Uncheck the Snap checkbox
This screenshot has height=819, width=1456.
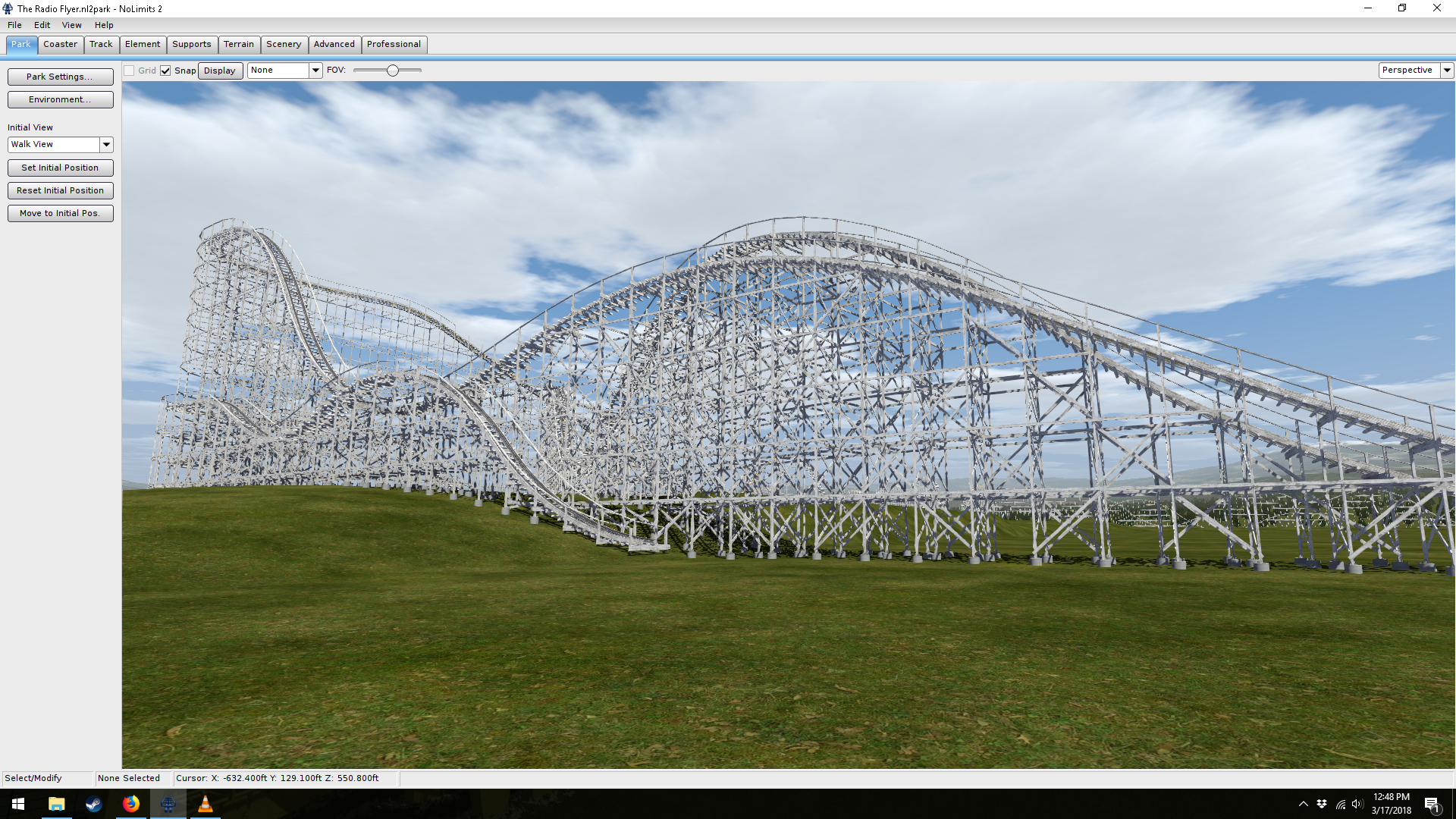pos(165,71)
